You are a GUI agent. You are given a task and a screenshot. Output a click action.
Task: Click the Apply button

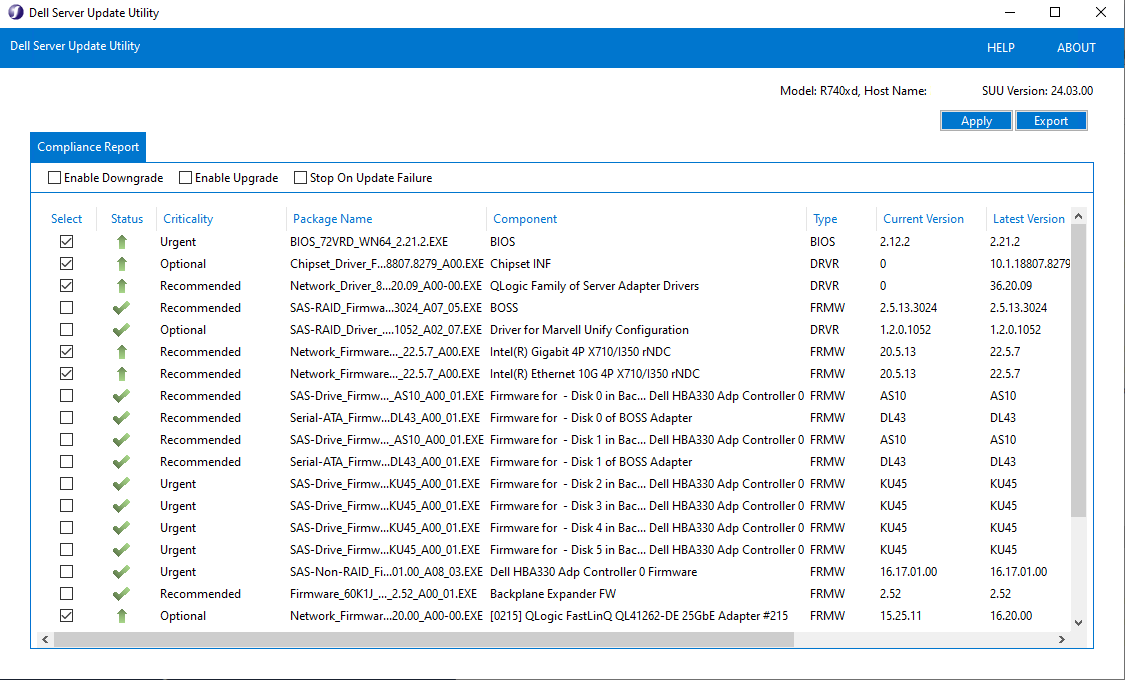coord(975,120)
